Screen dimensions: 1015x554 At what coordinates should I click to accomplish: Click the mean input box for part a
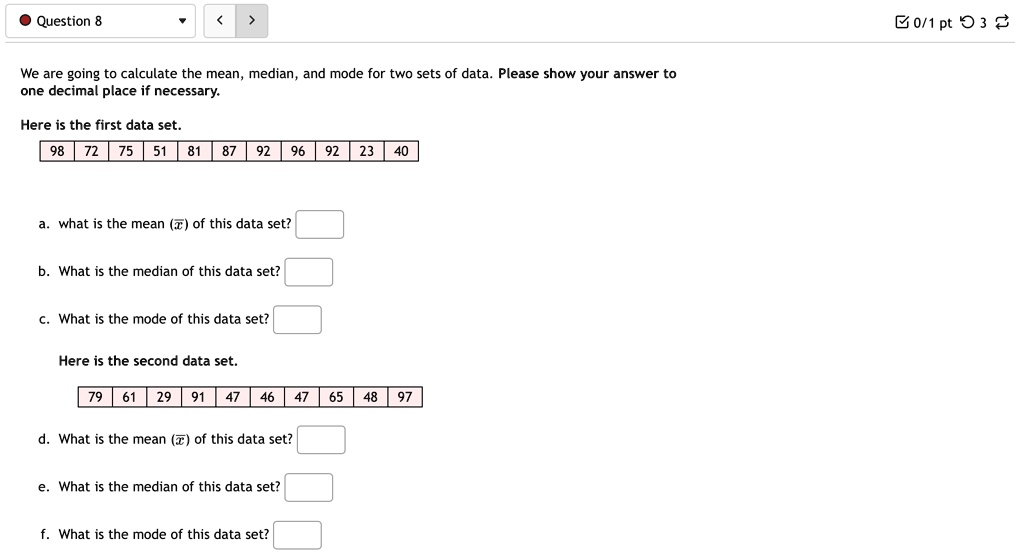320,225
